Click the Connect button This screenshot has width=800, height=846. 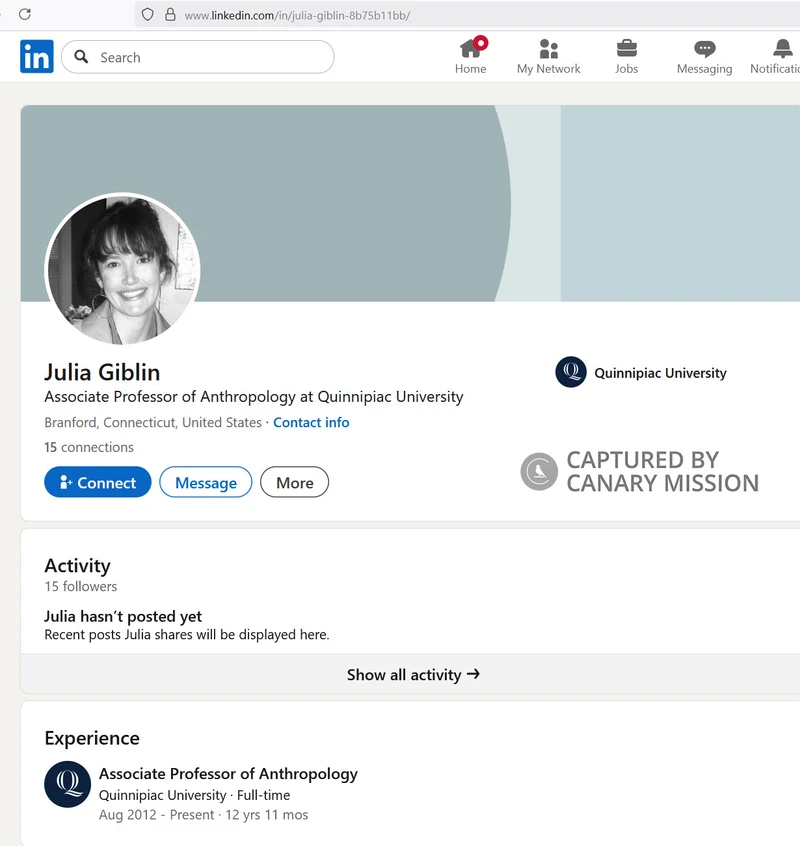click(98, 482)
